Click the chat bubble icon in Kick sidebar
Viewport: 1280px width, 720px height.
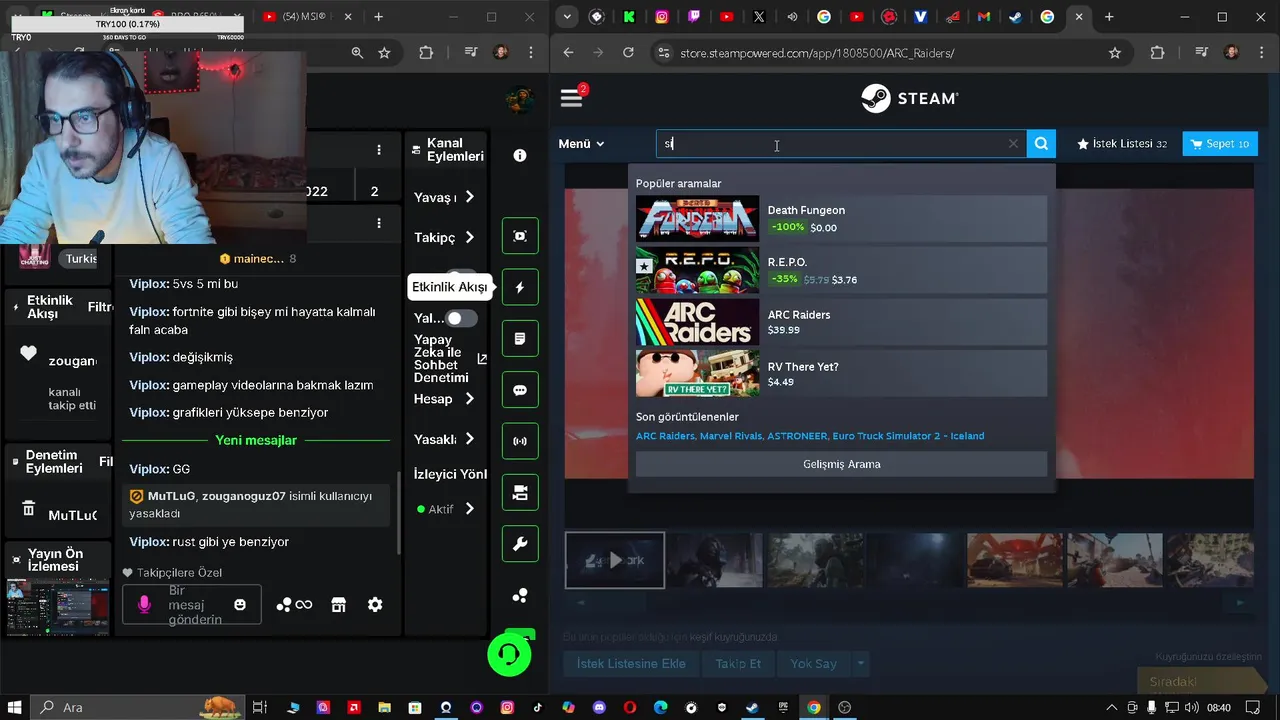click(520, 390)
